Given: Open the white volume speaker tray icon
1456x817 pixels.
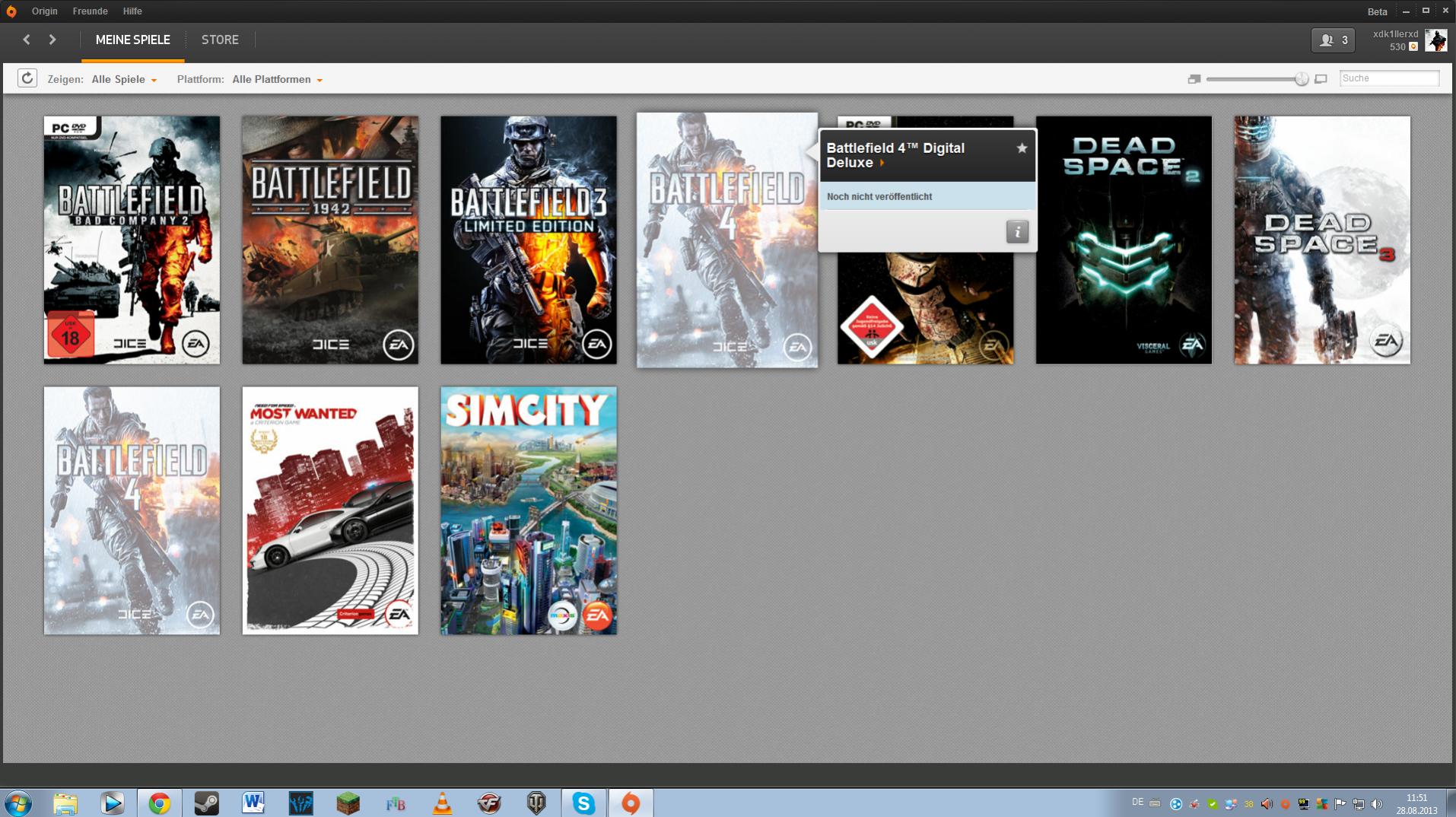Looking at the screenshot, I should 1376,804.
